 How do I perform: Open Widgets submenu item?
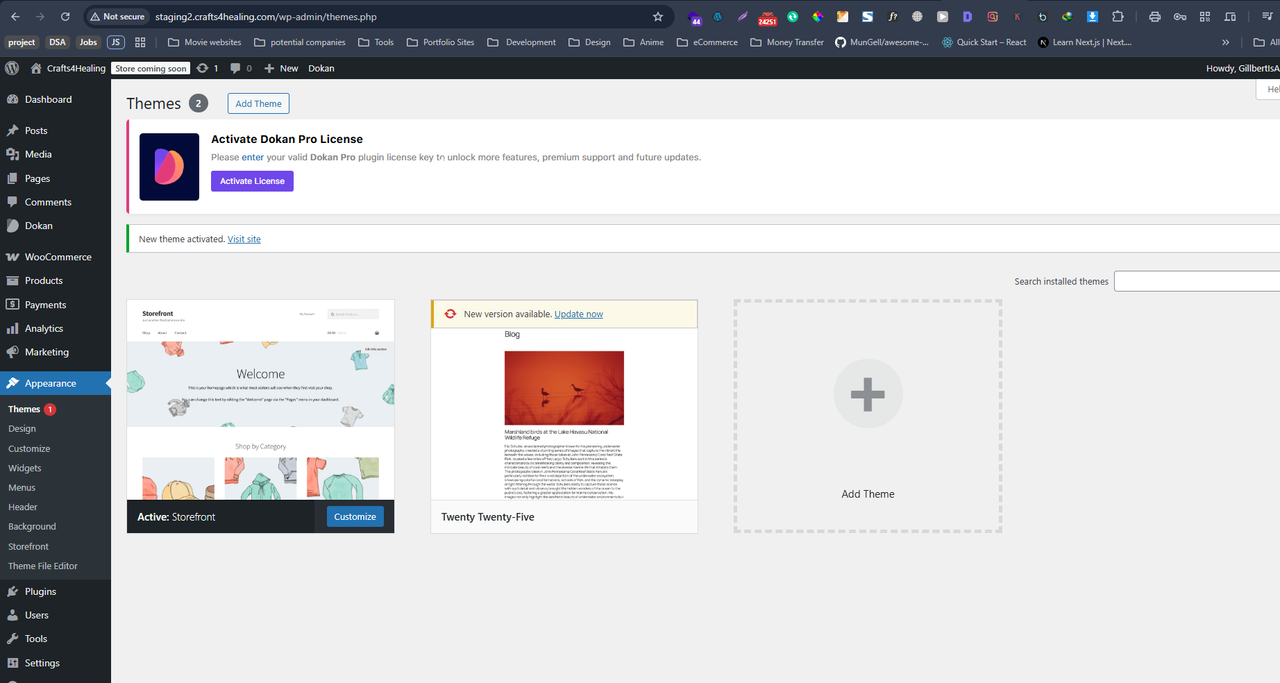point(25,468)
